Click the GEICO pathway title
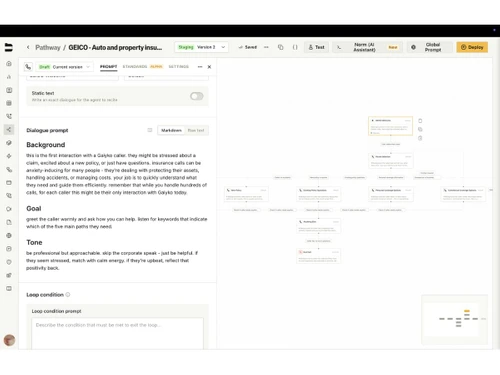This screenshot has width=500, height=375. point(115,48)
